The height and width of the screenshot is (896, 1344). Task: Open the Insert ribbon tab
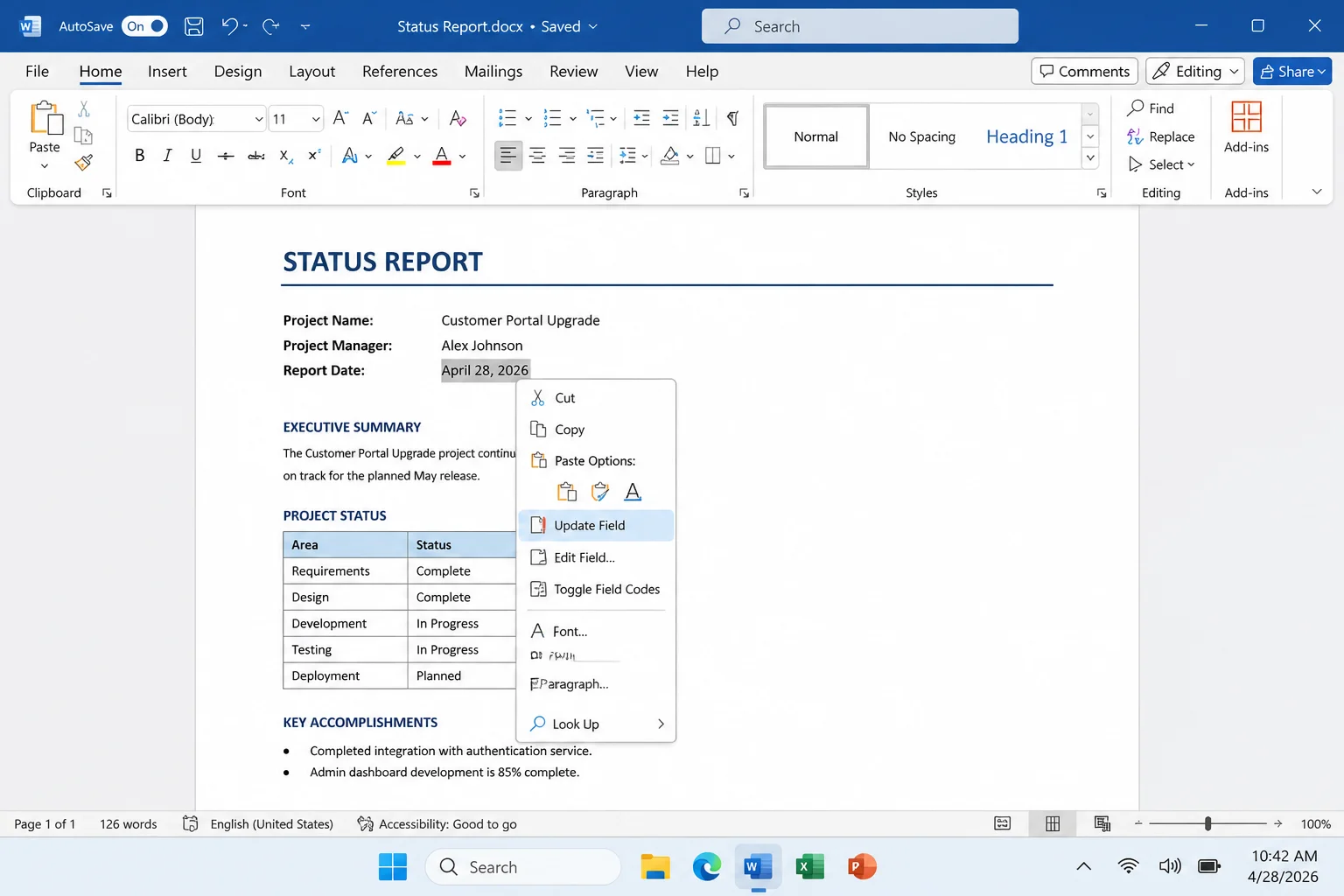(167, 72)
